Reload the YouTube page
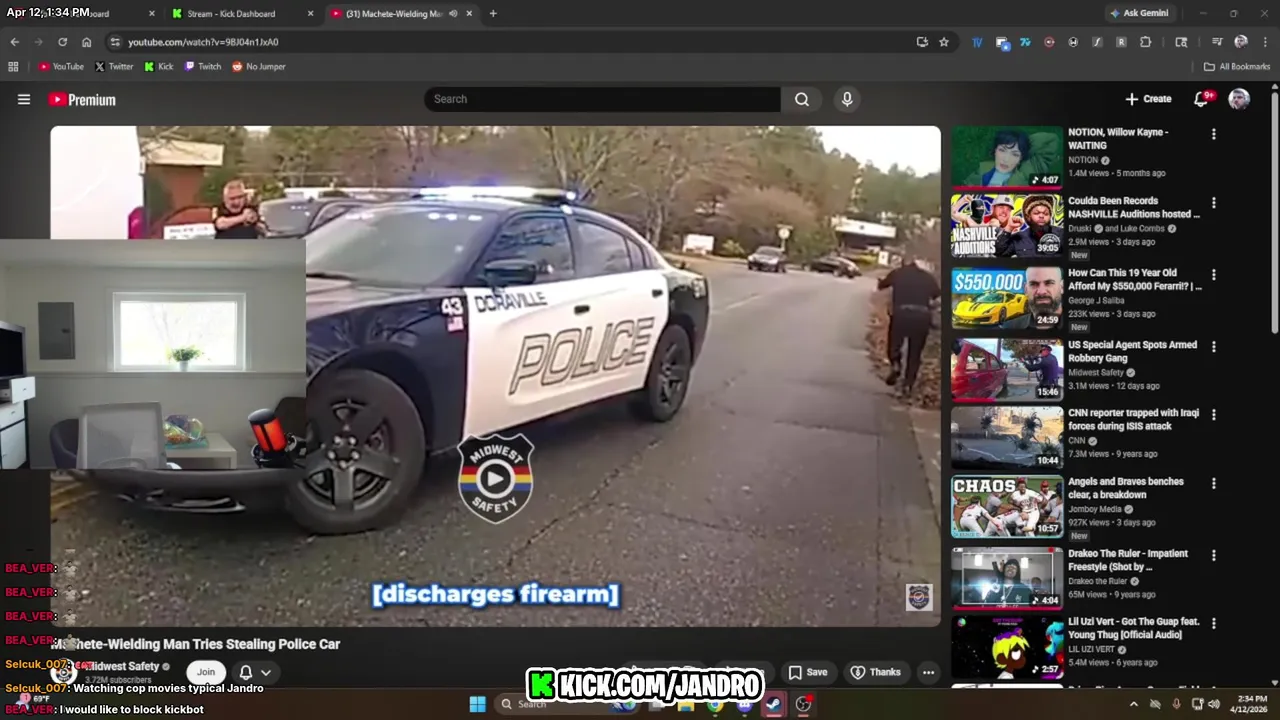The width and height of the screenshot is (1280, 720). point(62,42)
